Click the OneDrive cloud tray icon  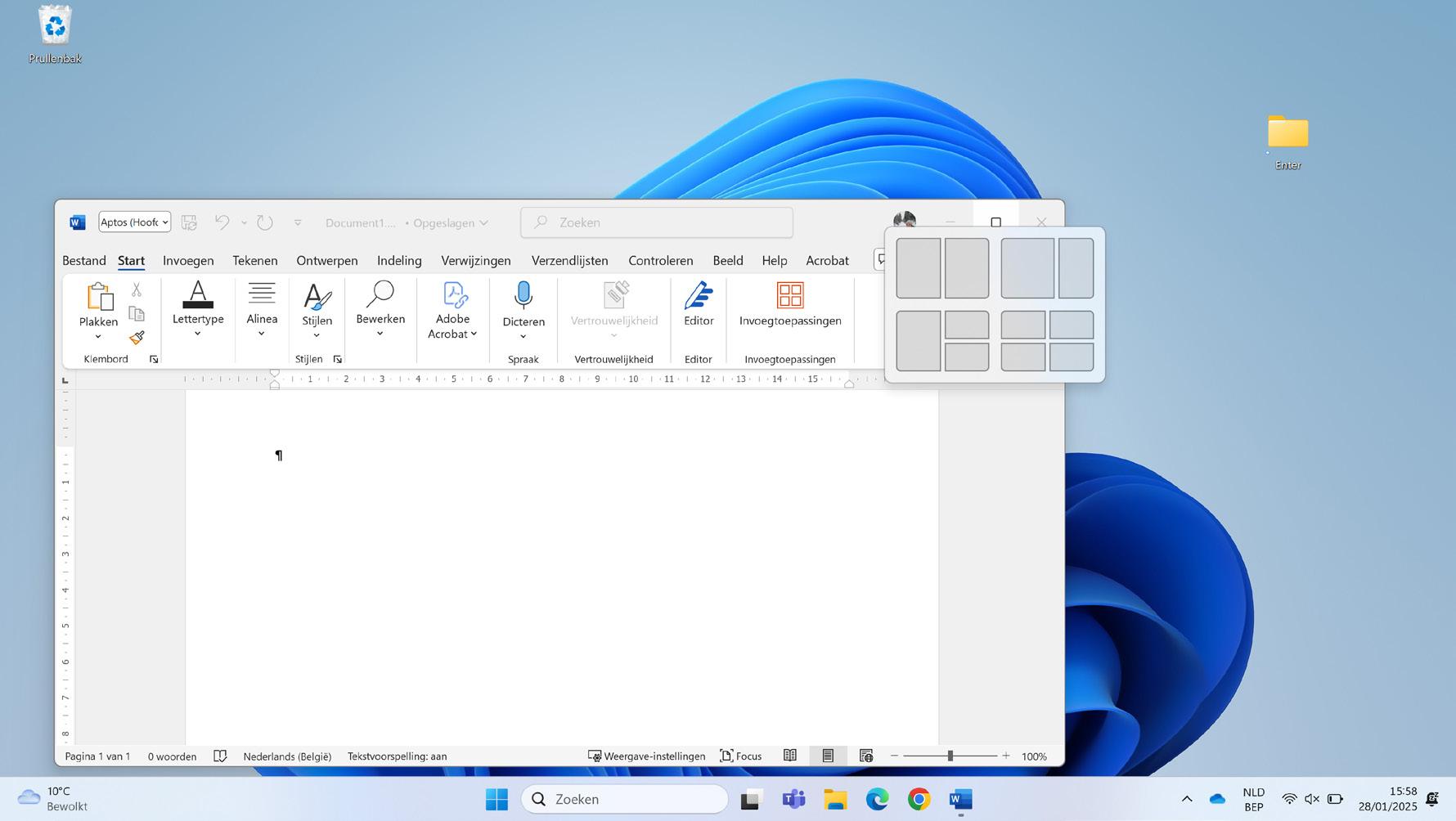[1217, 799]
